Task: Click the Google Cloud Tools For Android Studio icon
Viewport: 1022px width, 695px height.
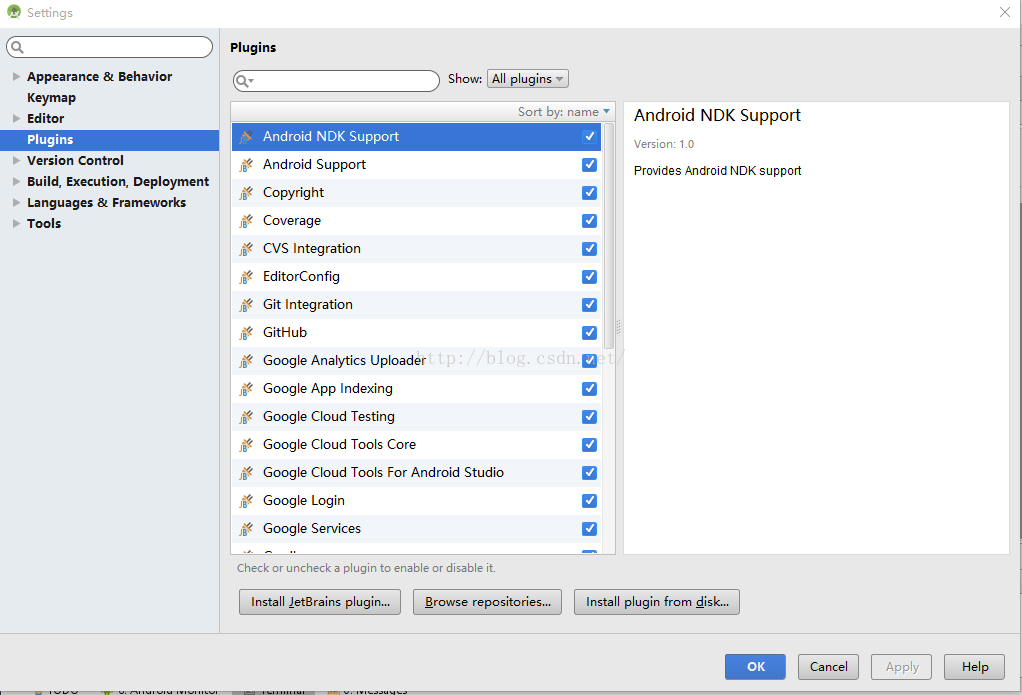Action: click(246, 473)
